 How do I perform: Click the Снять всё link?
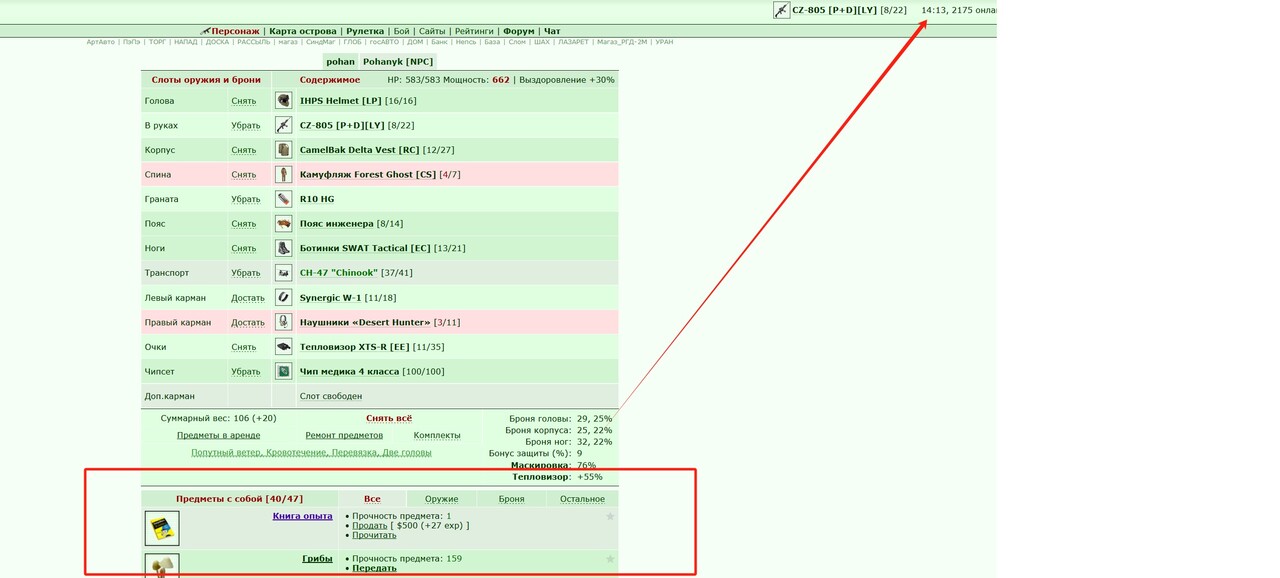coord(389,418)
